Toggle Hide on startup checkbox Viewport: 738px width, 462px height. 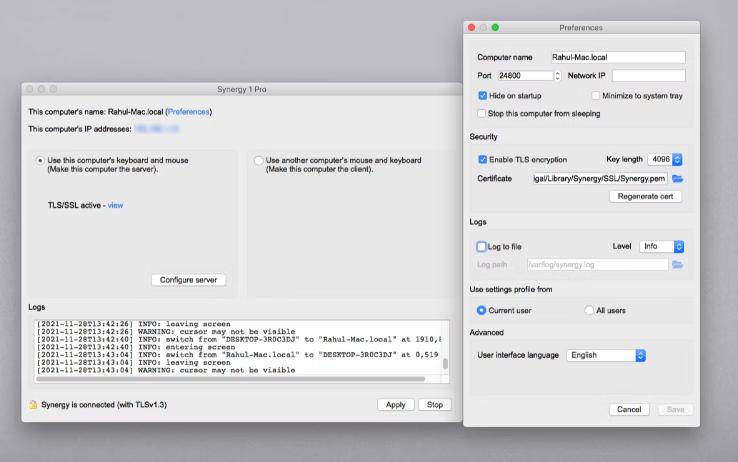pos(482,96)
